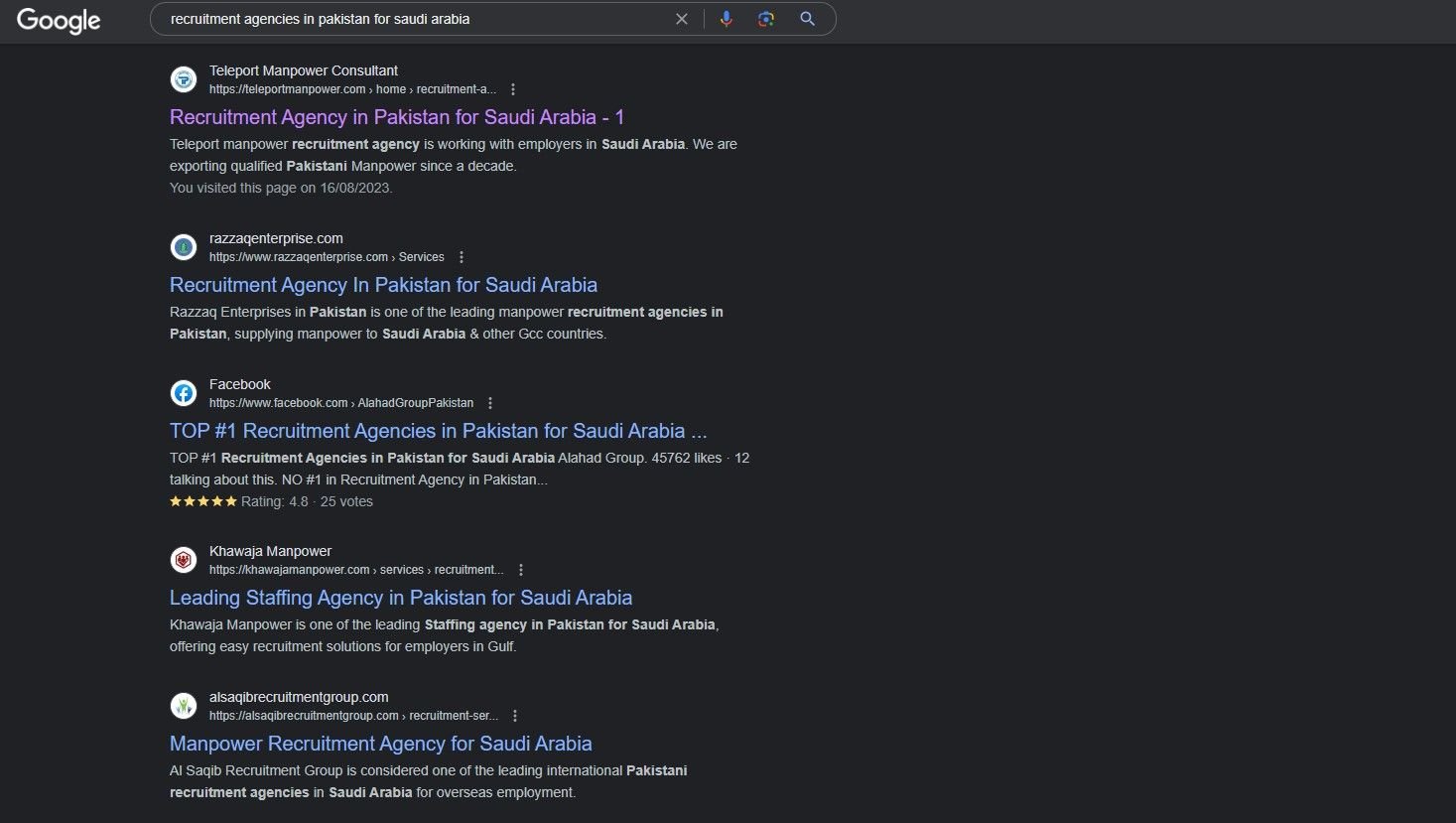The image size is (1456, 823).
Task: Open the Razzaq Enterprises result headline
Action: click(x=383, y=285)
